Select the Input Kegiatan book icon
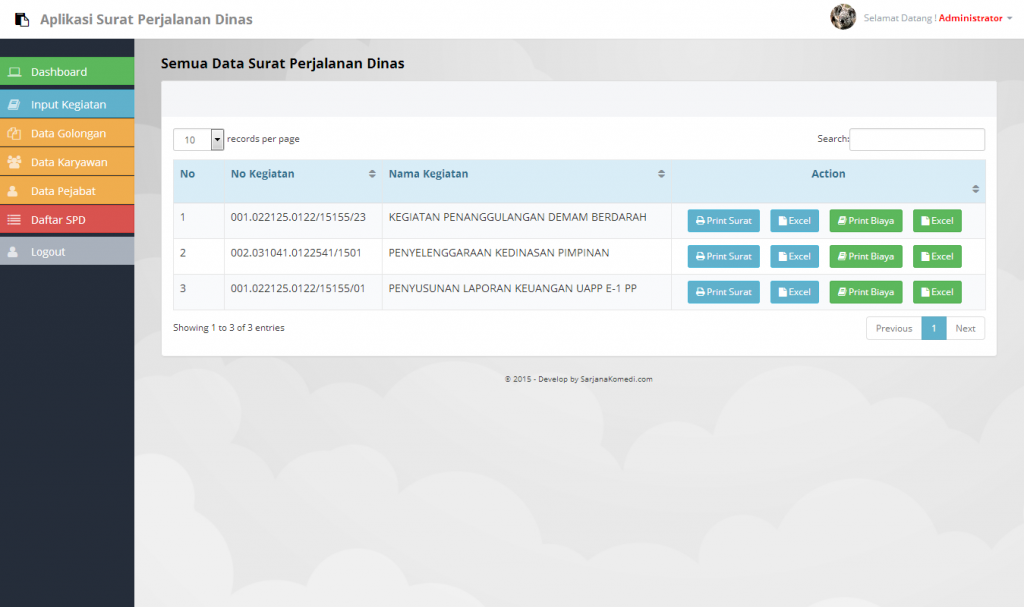The image size is (1024, 607). point(15,104)
